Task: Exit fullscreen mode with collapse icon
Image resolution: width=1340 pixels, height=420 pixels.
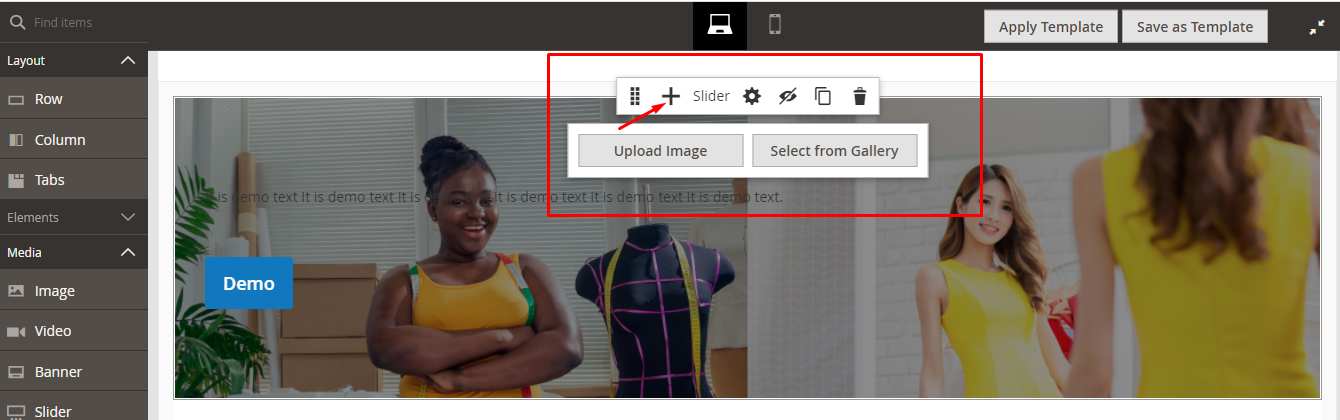Action: pyautogui.click(x=1316, y=28)
